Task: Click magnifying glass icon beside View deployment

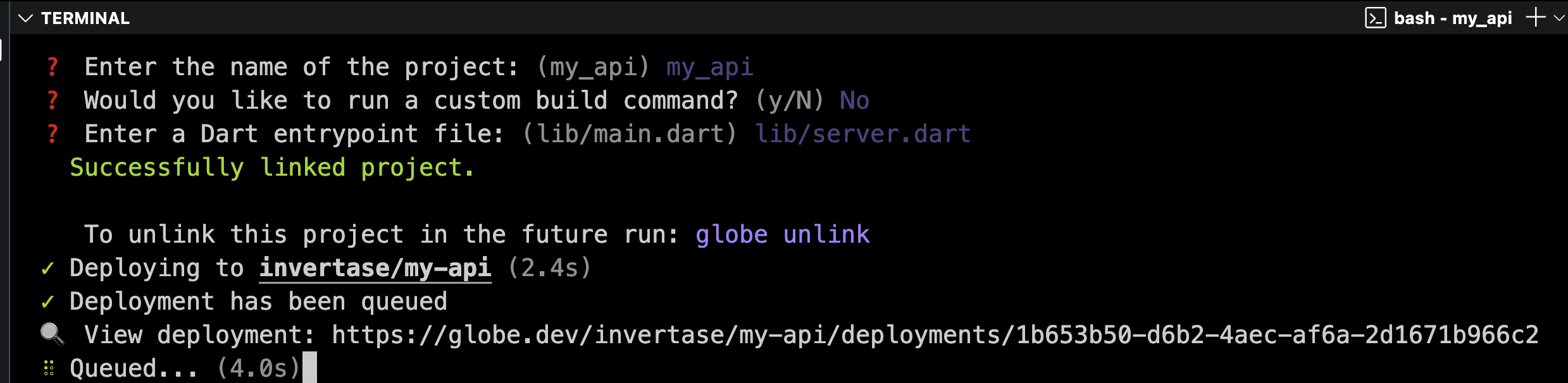Action: point(52,334)
